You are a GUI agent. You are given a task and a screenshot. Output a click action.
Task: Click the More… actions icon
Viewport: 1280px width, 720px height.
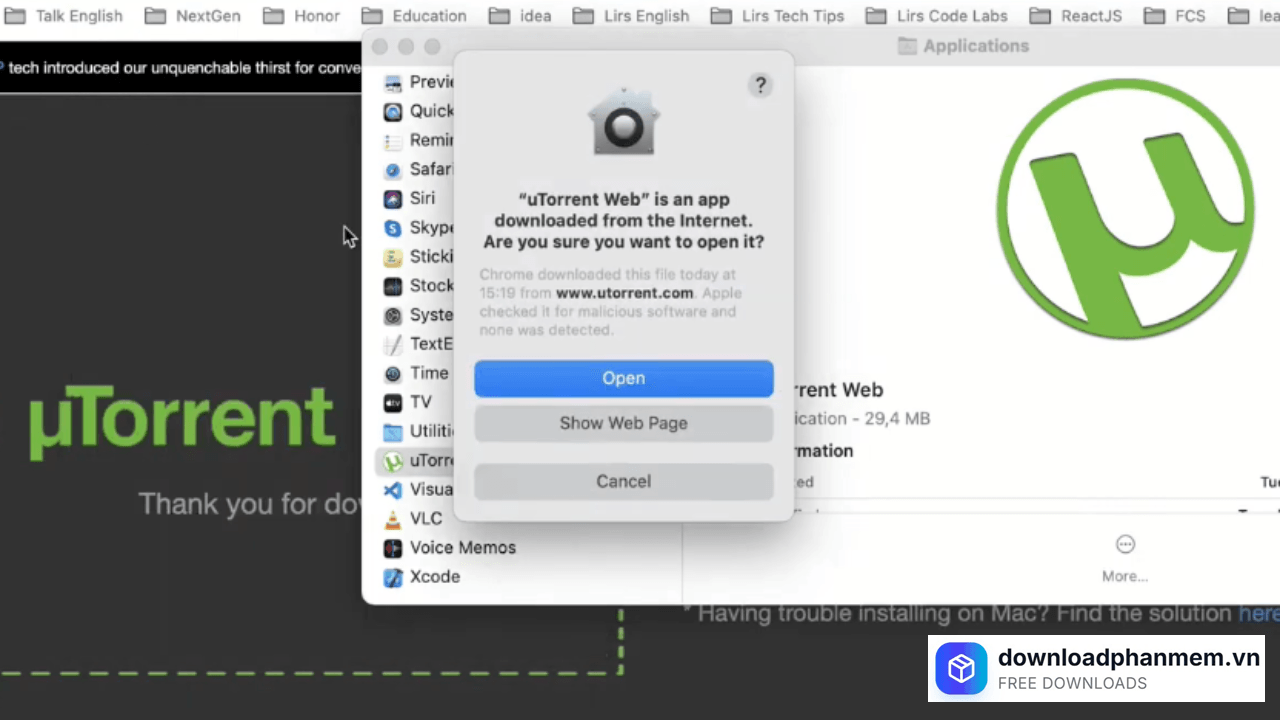[x=1125, y=545]
